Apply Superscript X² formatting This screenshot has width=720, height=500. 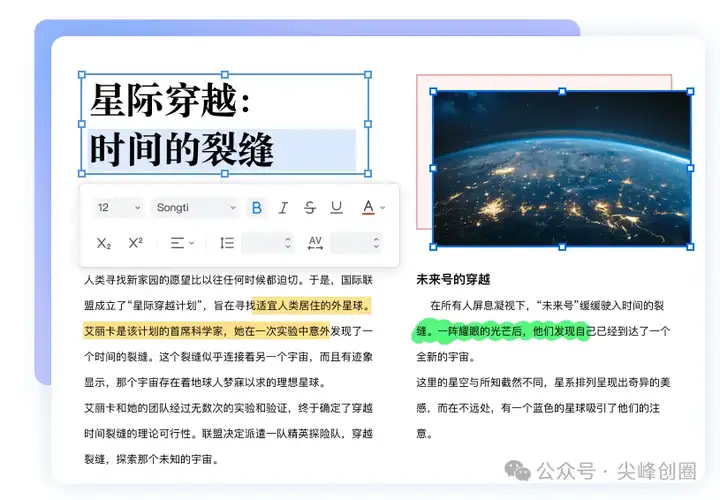[x=135, y=242]
